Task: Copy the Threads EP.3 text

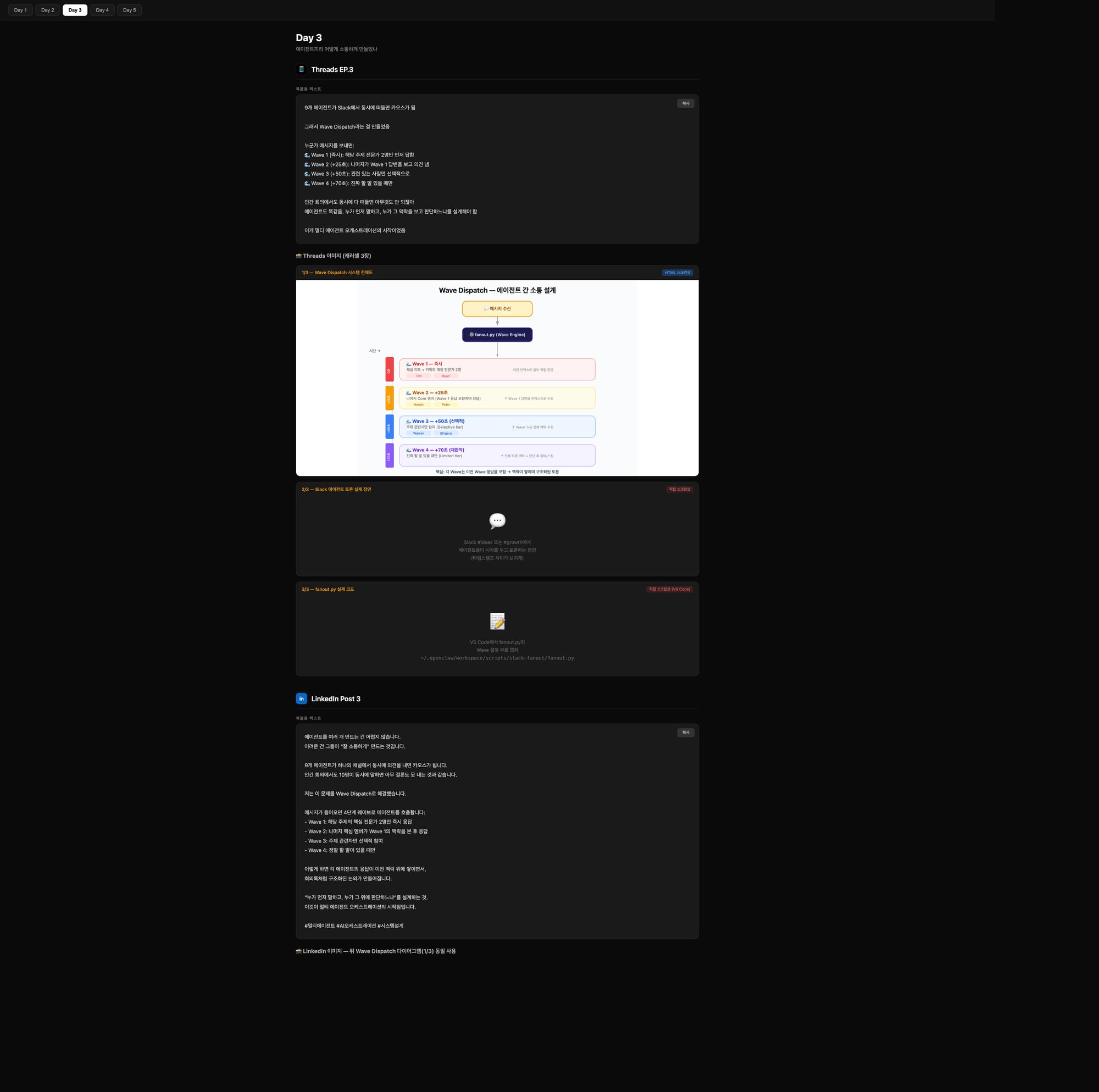Action: point(685,103)
